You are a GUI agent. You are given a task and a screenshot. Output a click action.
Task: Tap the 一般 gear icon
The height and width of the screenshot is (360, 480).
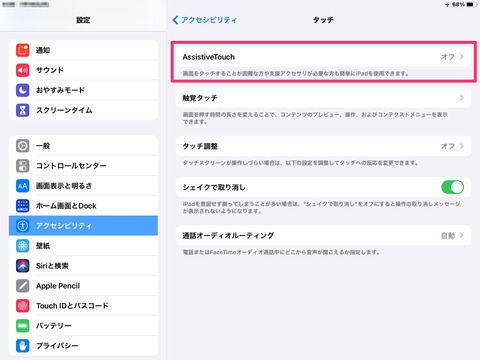pos(23,146)
